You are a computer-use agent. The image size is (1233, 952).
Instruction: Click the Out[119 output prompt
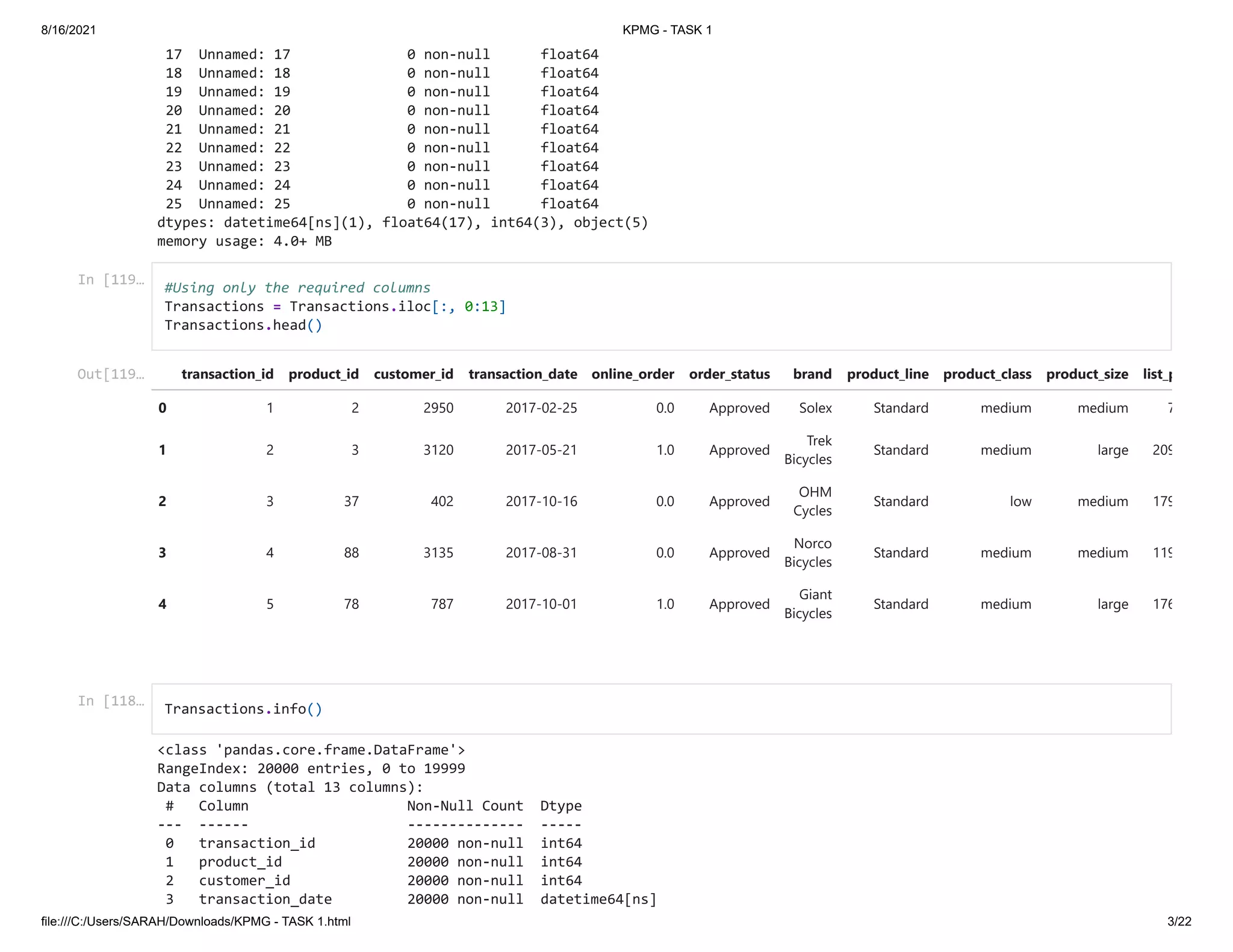click(111, 374)
